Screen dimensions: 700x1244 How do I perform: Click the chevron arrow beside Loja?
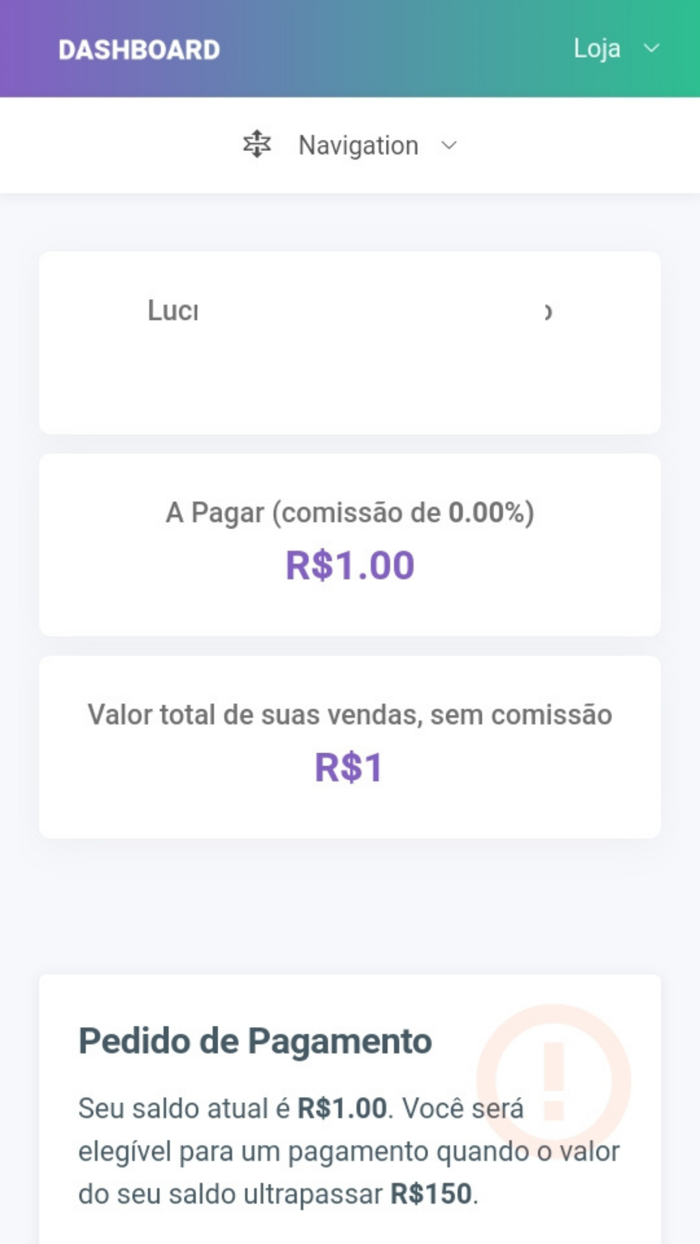651,49
